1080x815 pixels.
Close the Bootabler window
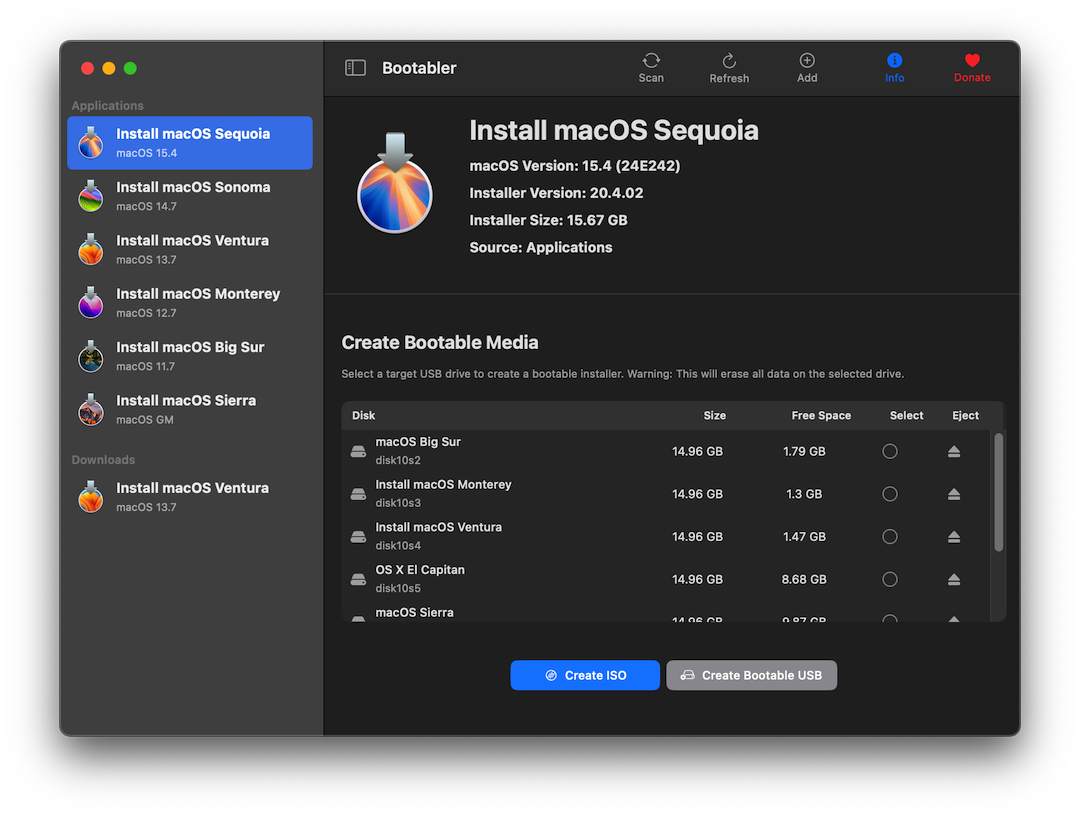pyautogui.click(x=87, y=68)
